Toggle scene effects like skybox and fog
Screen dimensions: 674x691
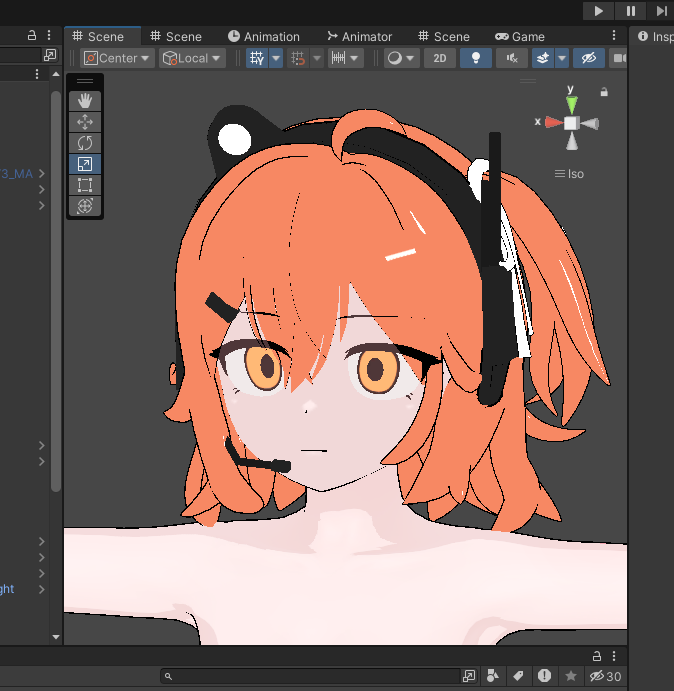(543, 58)
